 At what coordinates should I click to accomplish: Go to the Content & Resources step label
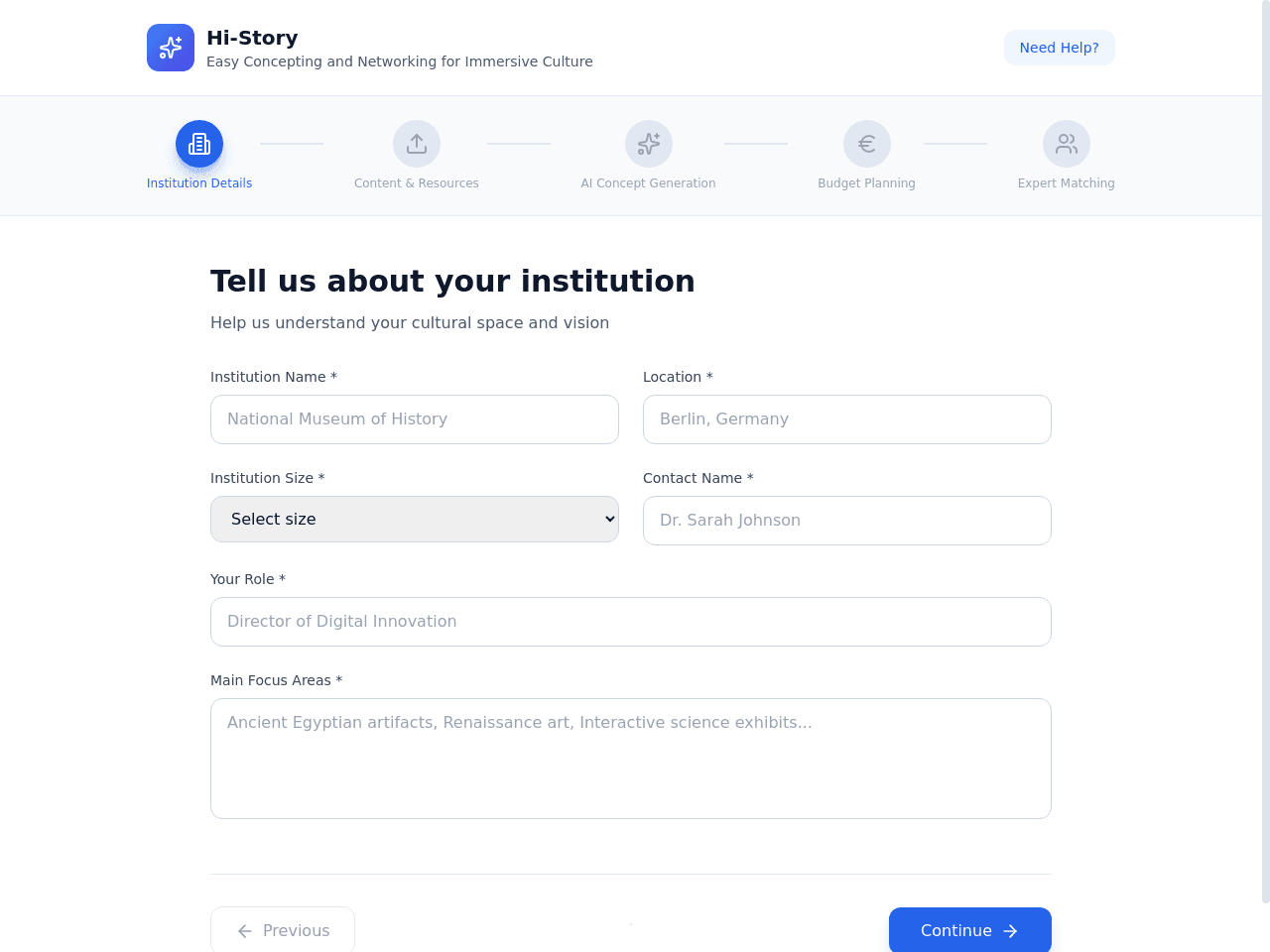[x=417, y=183]
